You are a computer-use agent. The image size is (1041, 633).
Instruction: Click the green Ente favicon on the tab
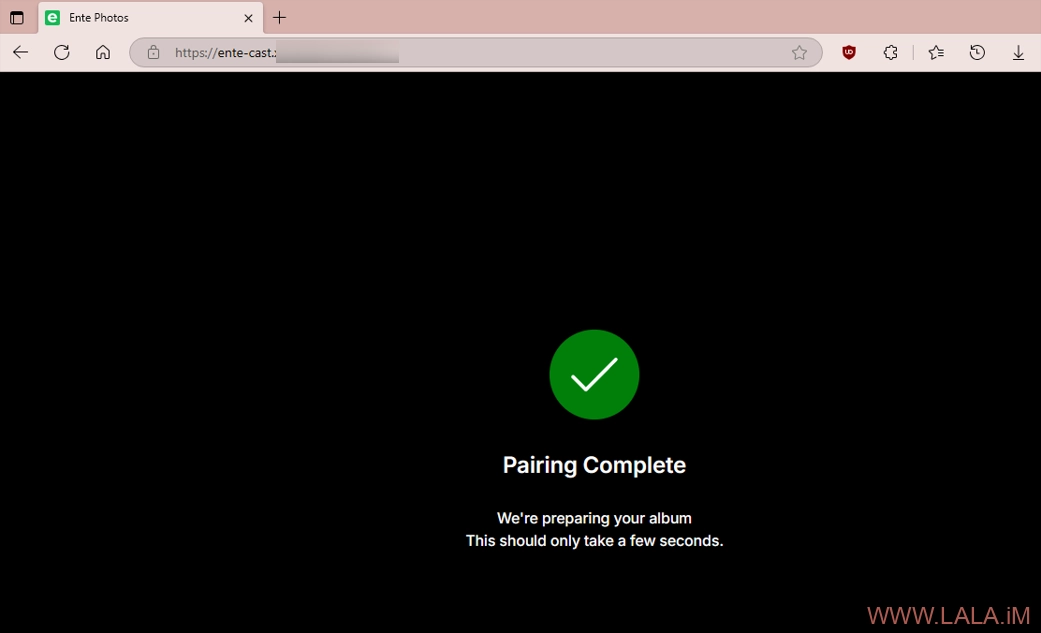pos(53,18)
